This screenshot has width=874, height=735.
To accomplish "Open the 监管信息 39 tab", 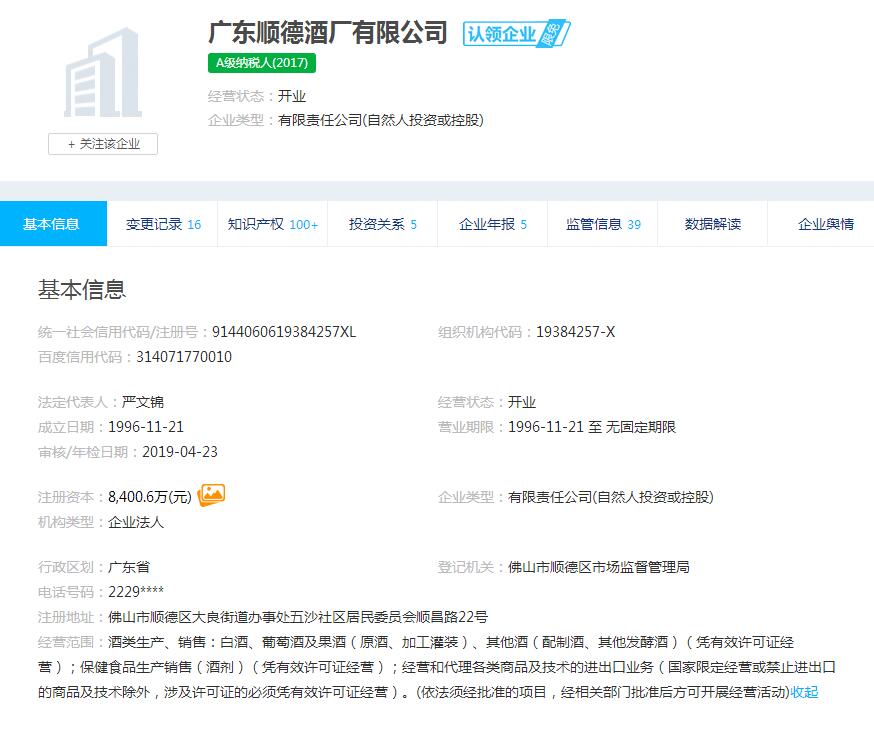I will (x=603, y=224).
